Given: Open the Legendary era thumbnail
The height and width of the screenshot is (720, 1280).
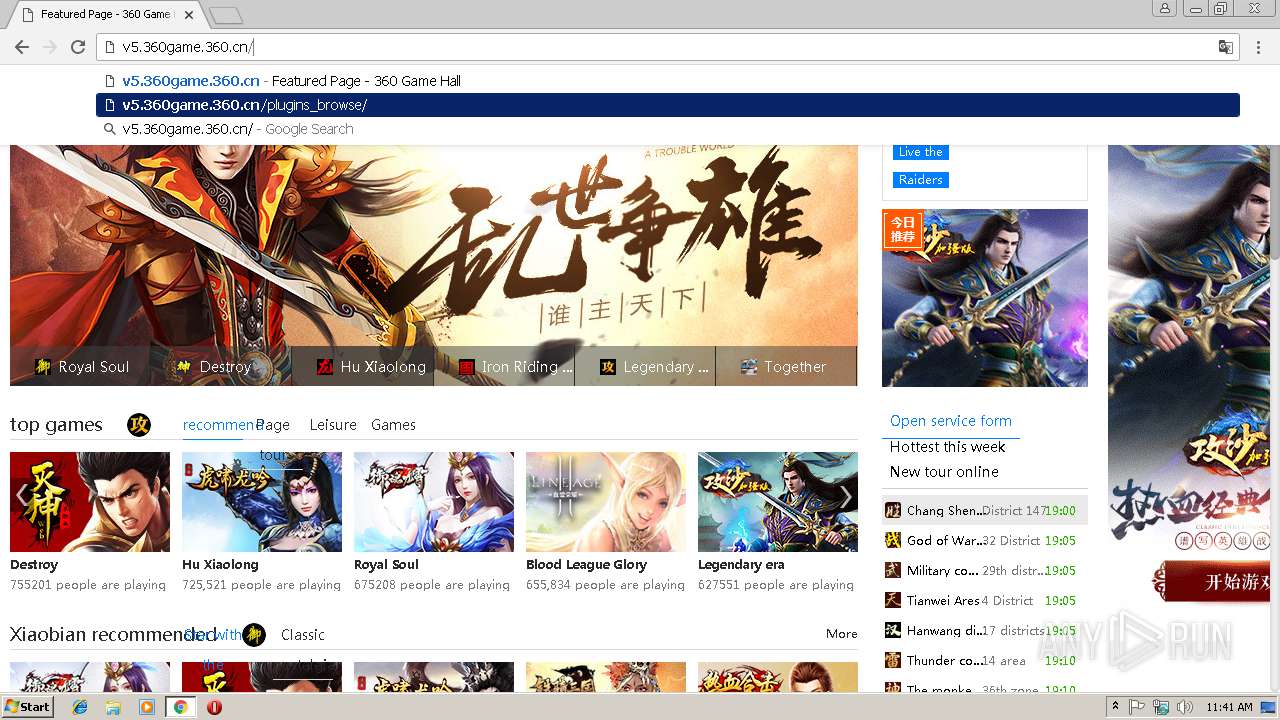Looking at the screenshot, I should click(778, 502).
